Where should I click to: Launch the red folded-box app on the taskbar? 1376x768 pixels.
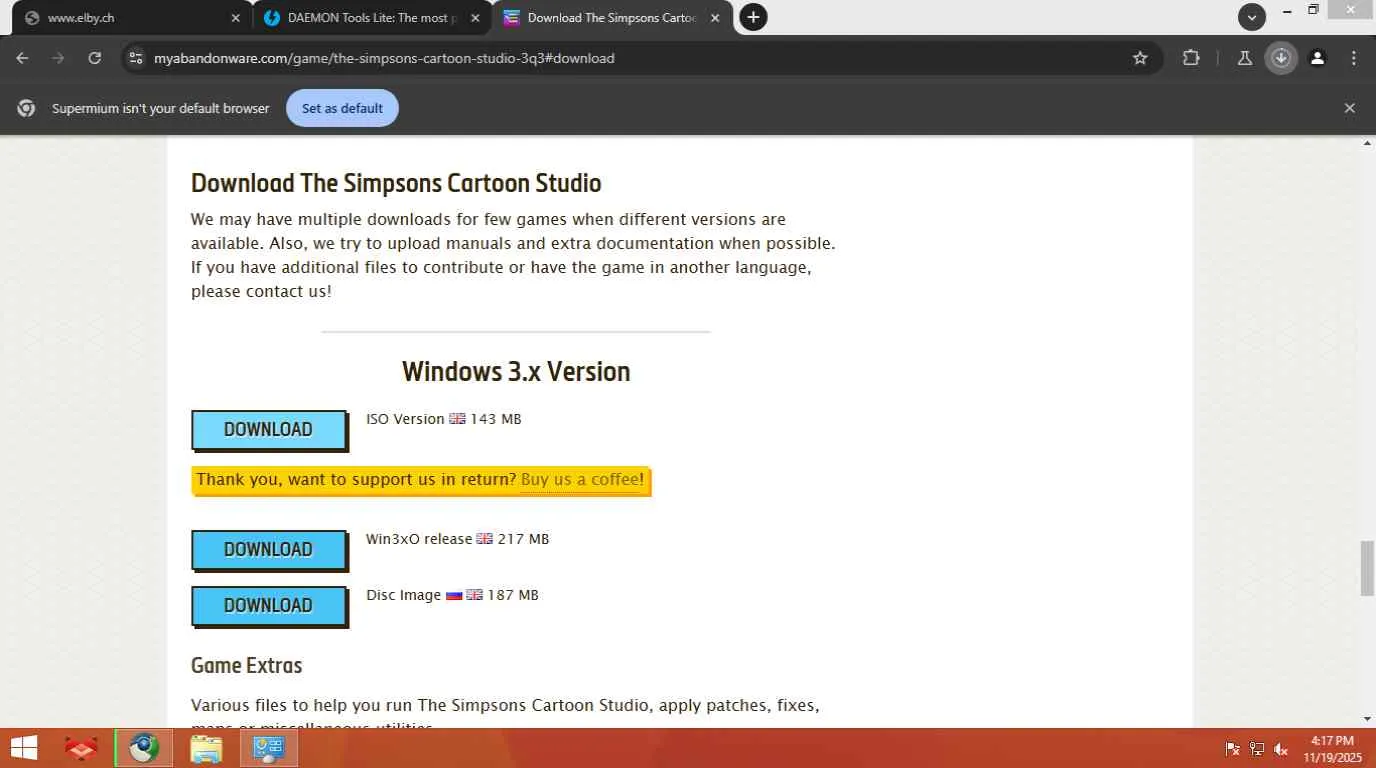click(82, 748)
